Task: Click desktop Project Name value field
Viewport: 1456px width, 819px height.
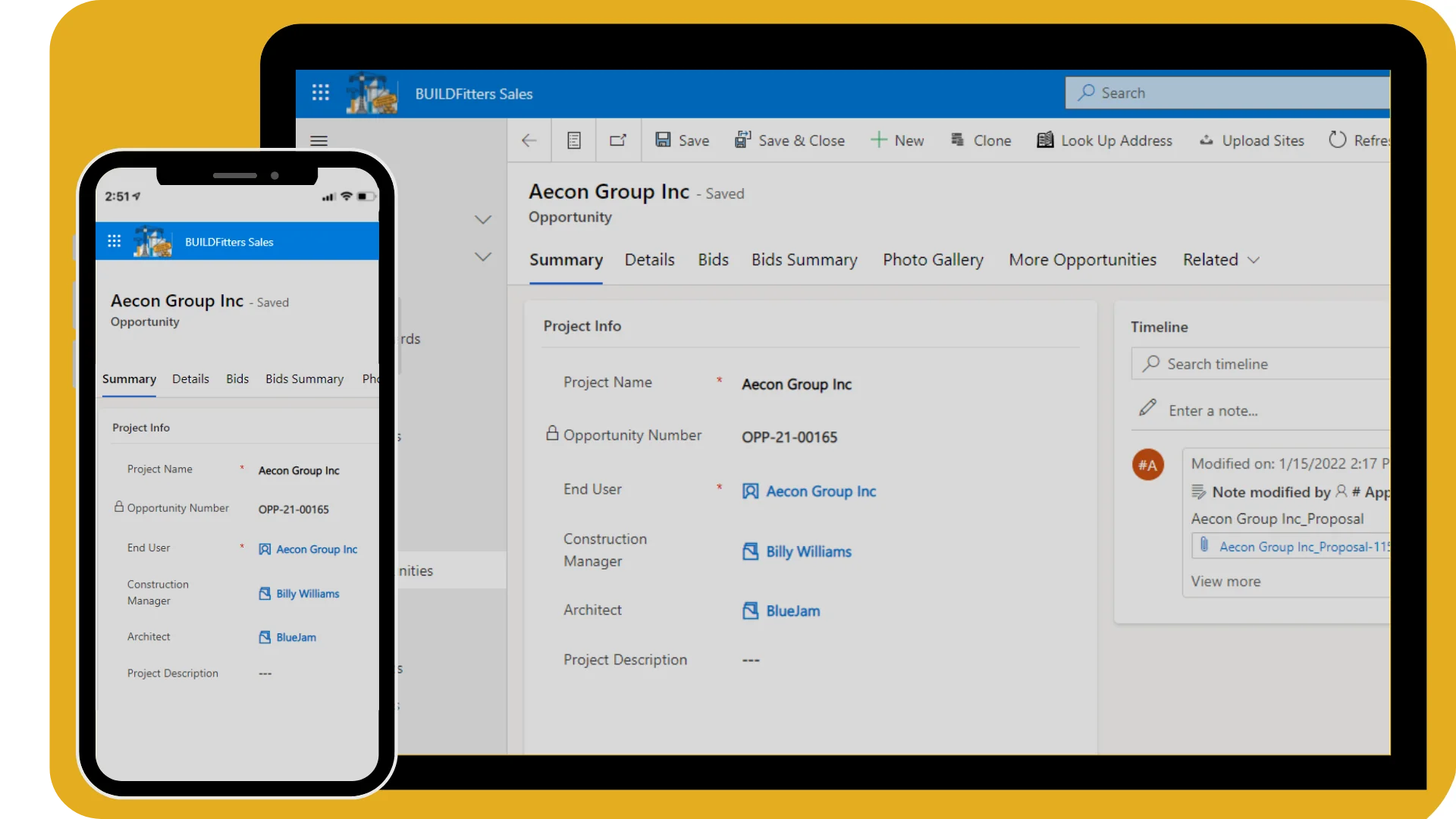Action: click(x=797, y=384)
